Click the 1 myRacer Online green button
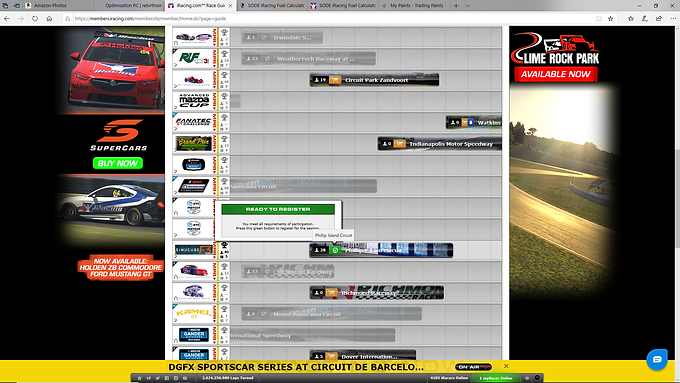The width and height of the screenshot is (680, 383). 496,378
